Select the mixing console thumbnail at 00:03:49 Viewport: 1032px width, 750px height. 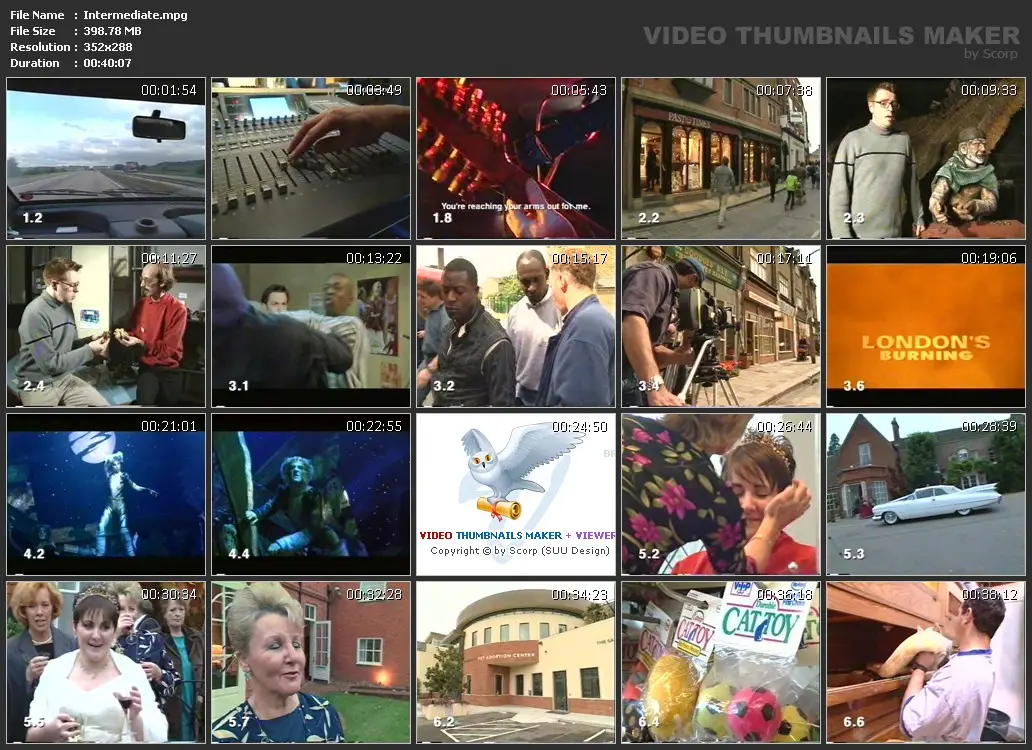point(311,159)
